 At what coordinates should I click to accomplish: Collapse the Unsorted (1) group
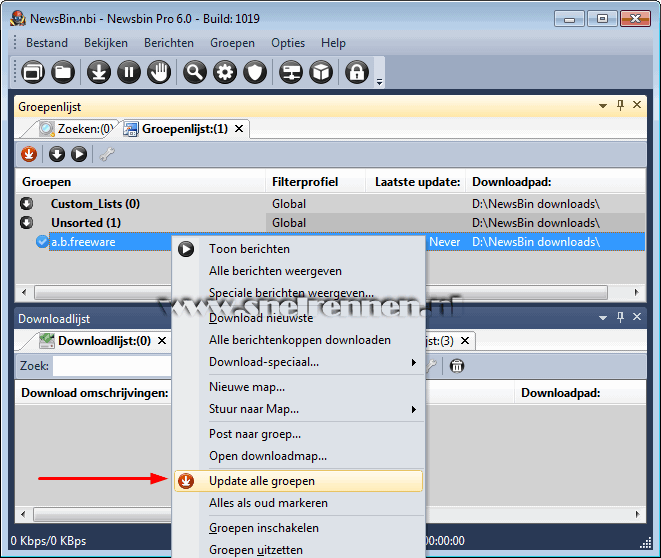[x=26, y=223]
